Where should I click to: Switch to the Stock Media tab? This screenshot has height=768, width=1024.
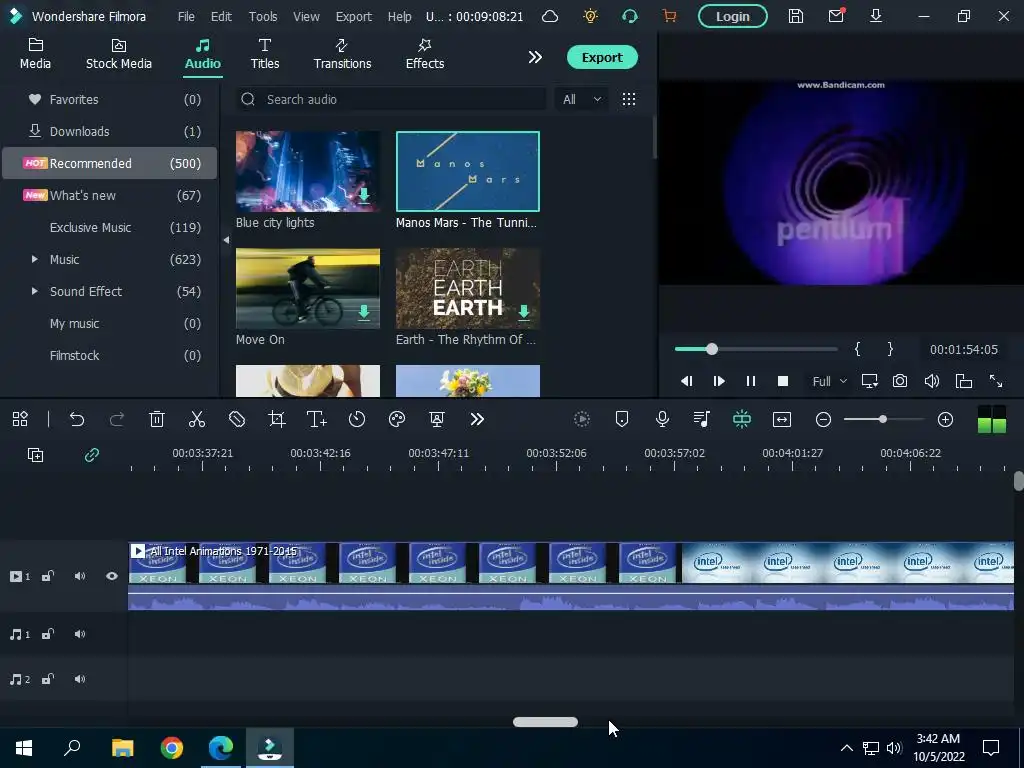[119, 54]
